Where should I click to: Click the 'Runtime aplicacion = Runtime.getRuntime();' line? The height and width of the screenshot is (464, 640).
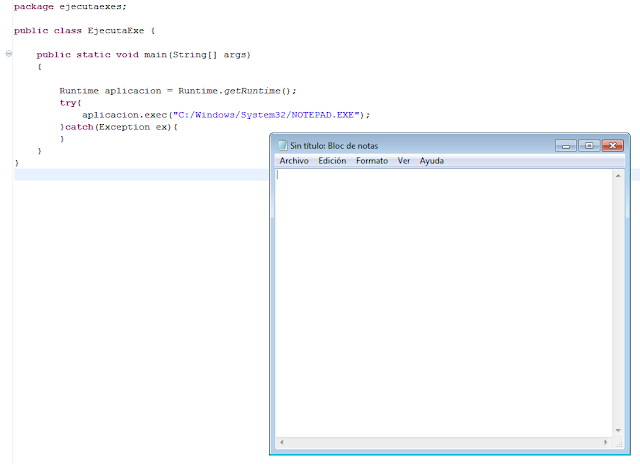(178, 91)
